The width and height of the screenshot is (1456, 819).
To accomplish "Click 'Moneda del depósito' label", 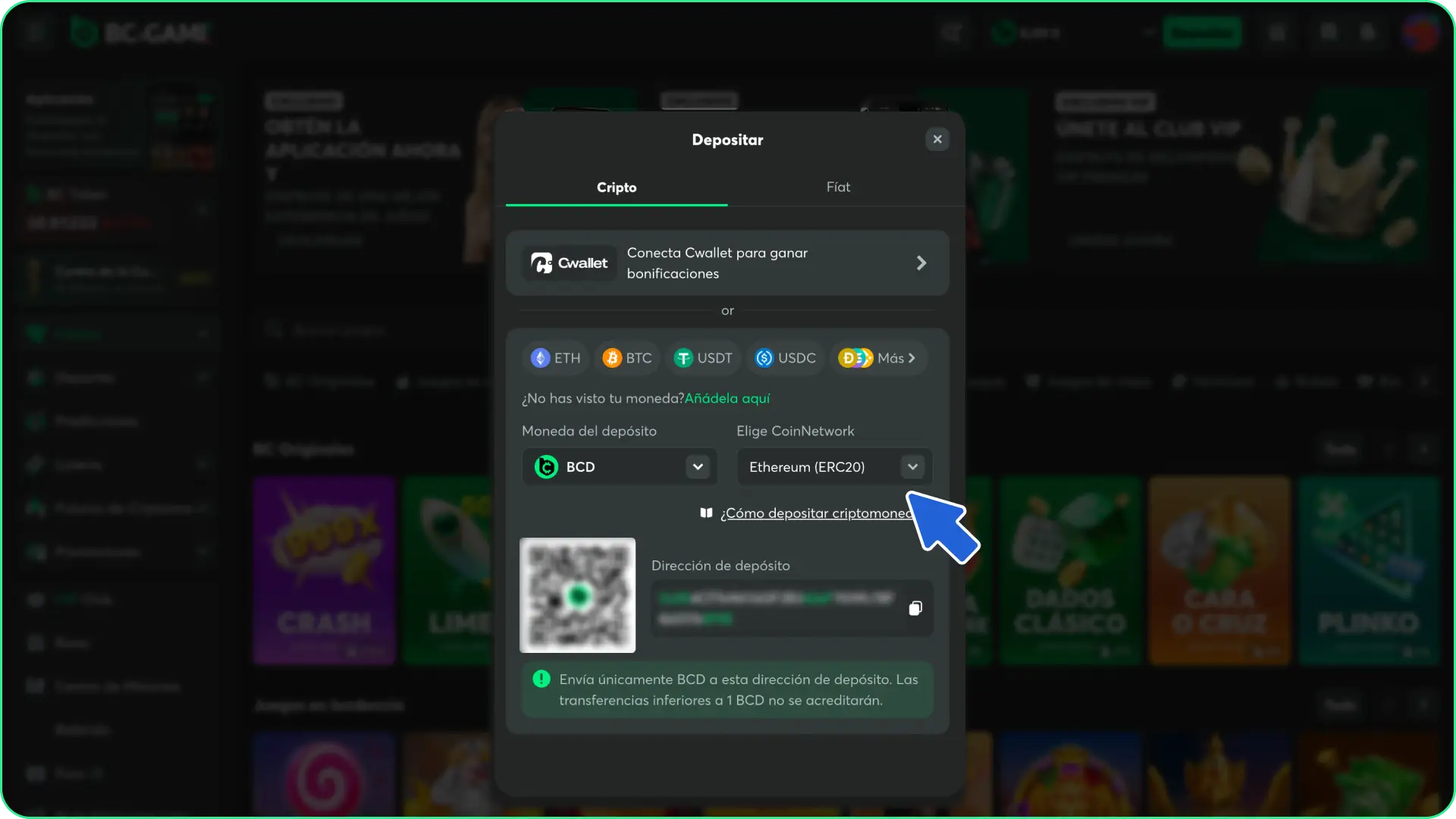I will [x=589, y=431].
